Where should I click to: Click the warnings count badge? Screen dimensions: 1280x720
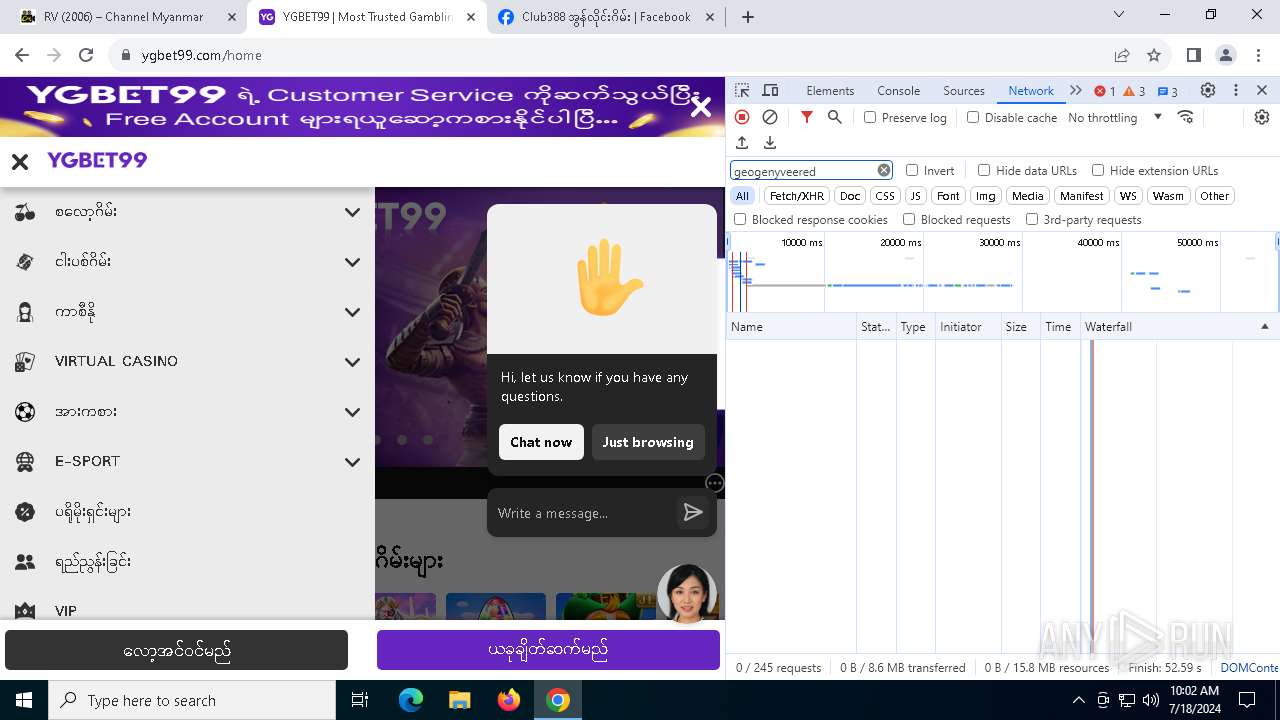click(1134, 91)
